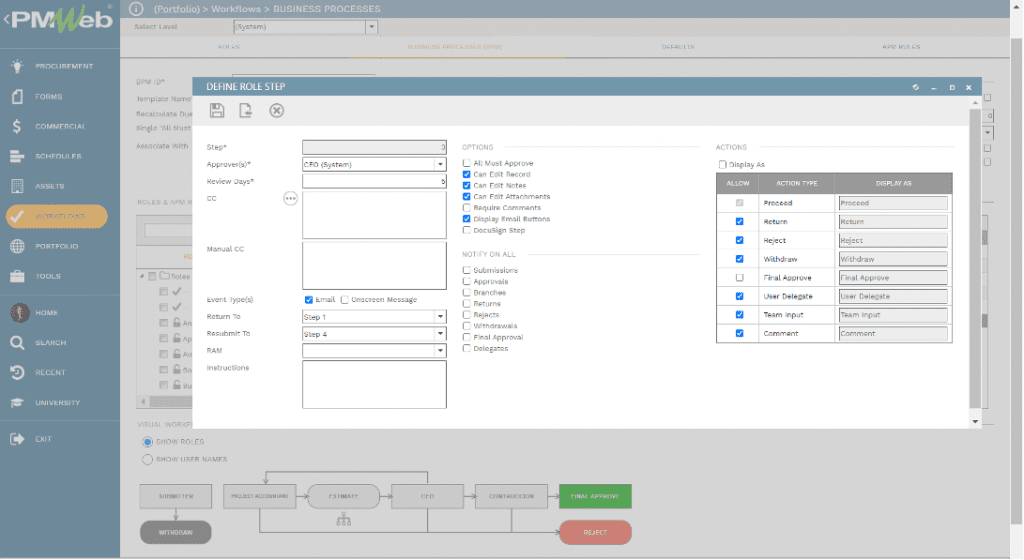This screenshot has width=1024, height=560.
Task: Enable Require Comments checkbox
Action: coord(466,208)
